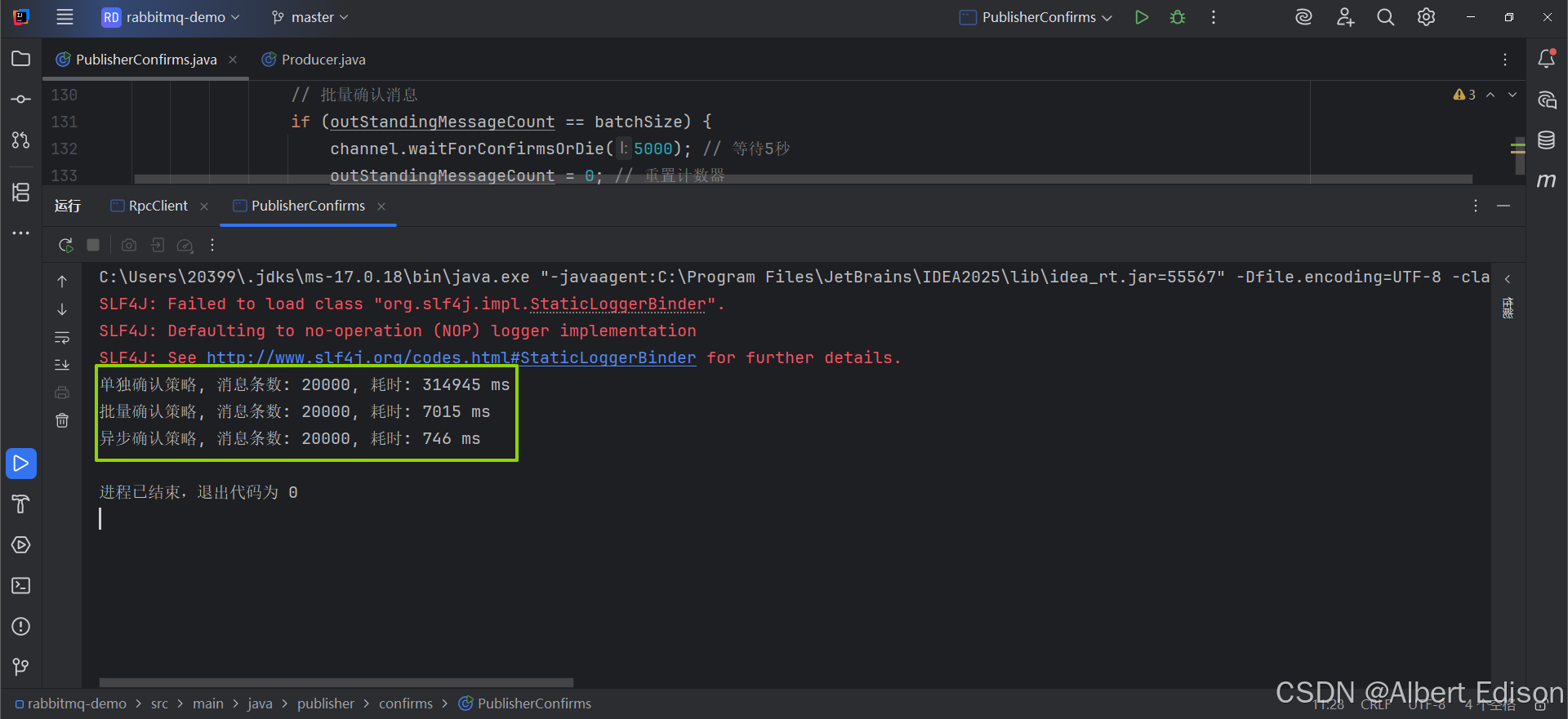Stop the running process
Image resolution: width=1568 pixels, height=719 pixels.
(x=93, y=245)
